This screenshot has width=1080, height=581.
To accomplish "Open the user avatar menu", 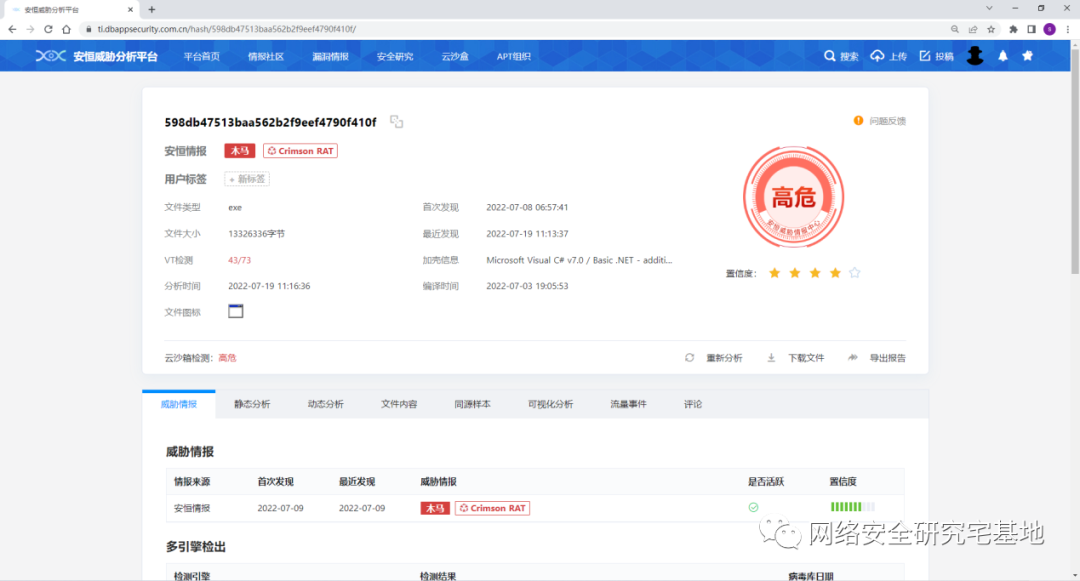I will (x=975, y=56).
